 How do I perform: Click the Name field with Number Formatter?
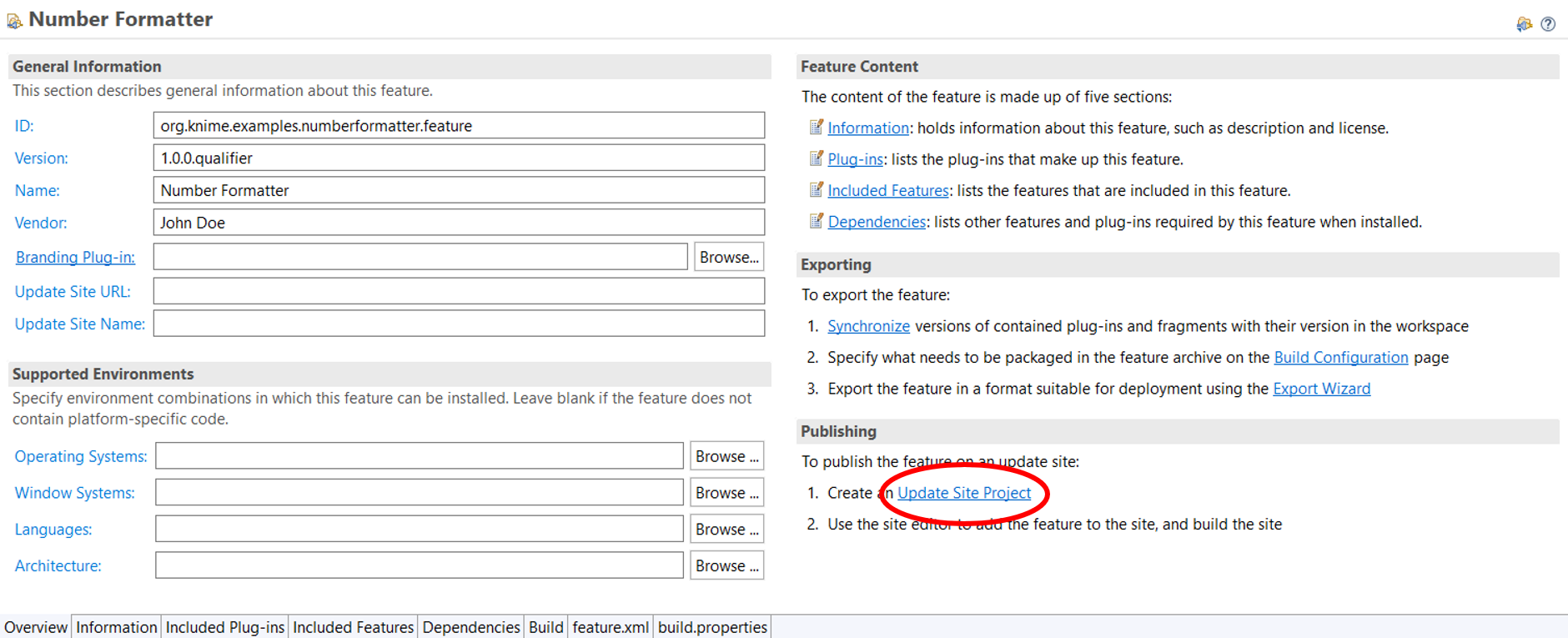click(459, 190)
